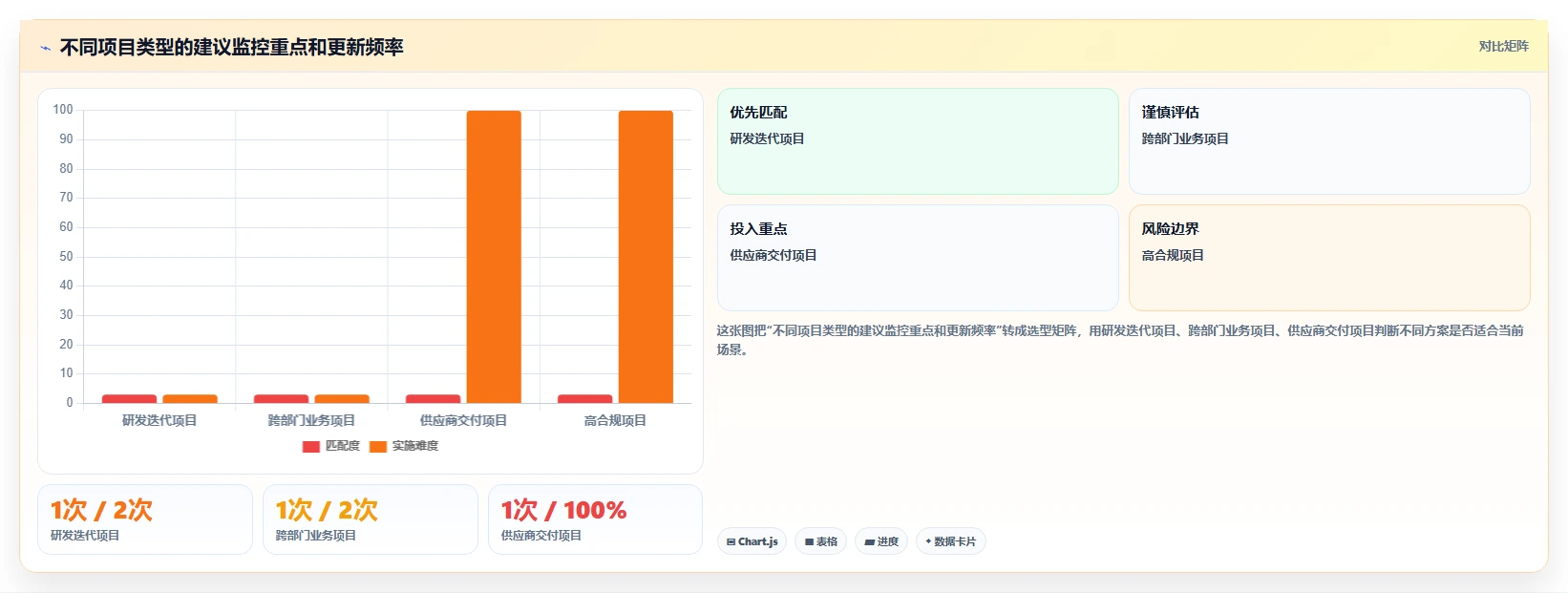Click the 对比矩阵 label in header
Viewport: 1568px width, 593px height.
(x=1503, y=46)
